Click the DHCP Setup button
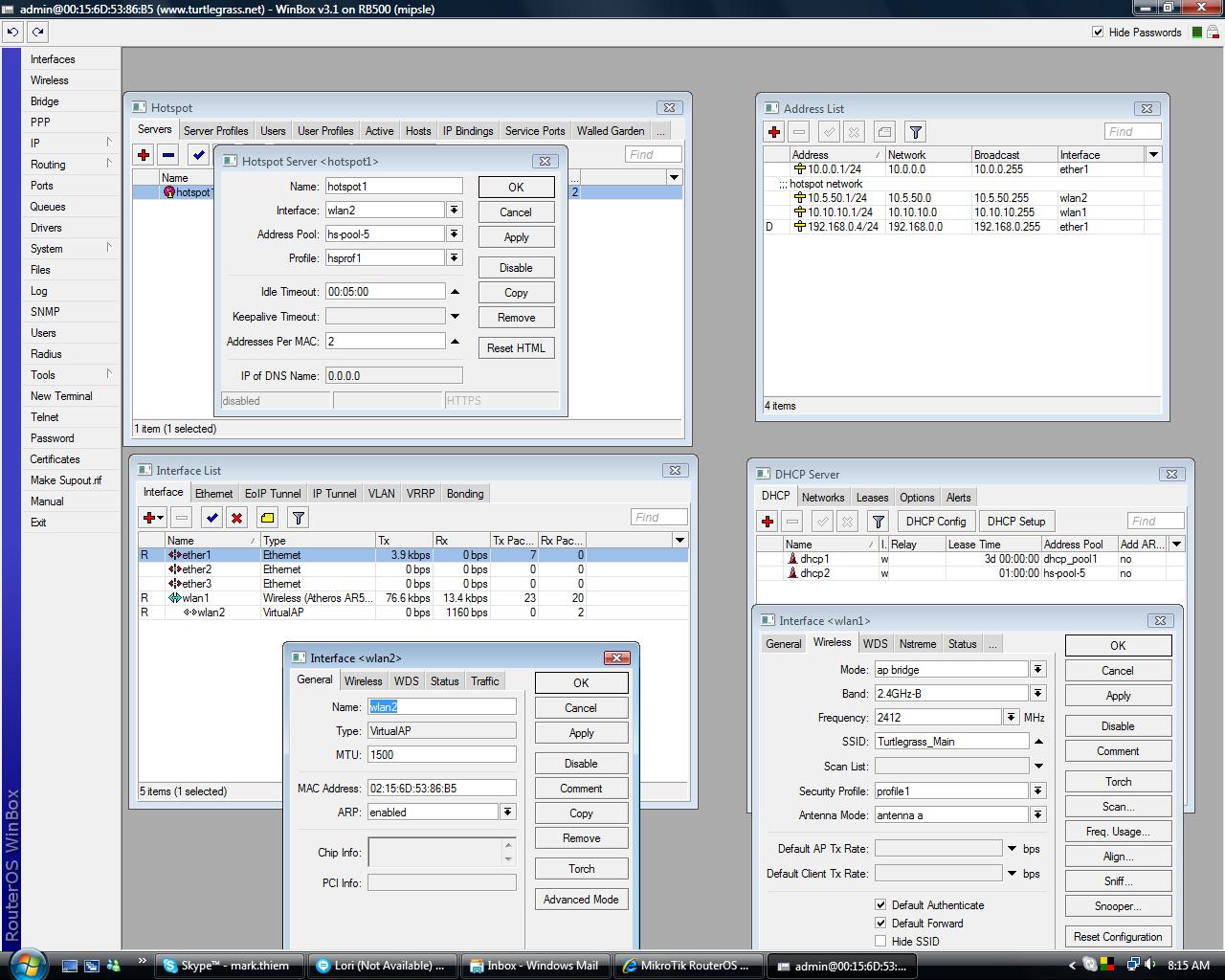Image resolution: width=1225 pixels, height=980 pixels. pyautogui.click(x=1015, y=522)
